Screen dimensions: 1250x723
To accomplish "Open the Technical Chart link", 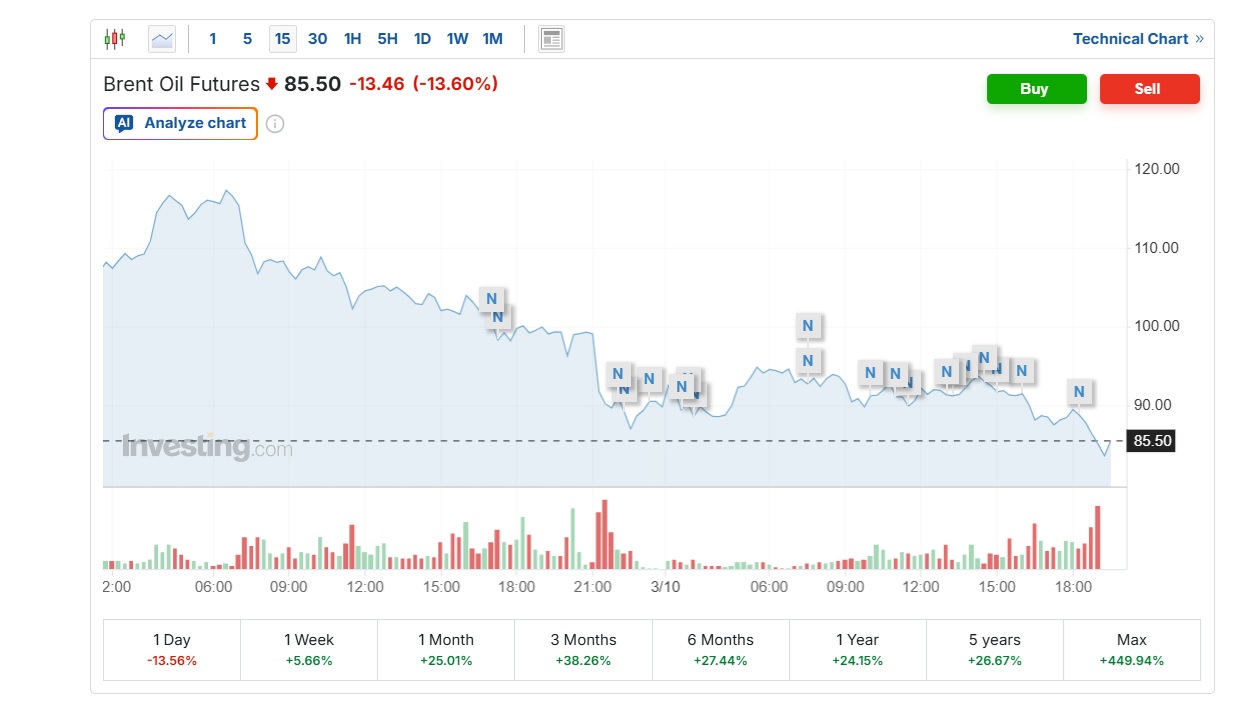I will (1137, 39).
